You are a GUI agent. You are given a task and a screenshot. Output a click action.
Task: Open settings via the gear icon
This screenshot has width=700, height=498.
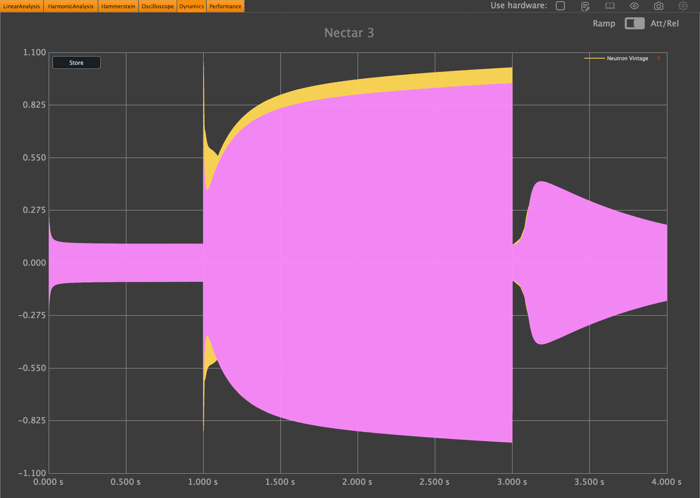(x=683, y=6)
